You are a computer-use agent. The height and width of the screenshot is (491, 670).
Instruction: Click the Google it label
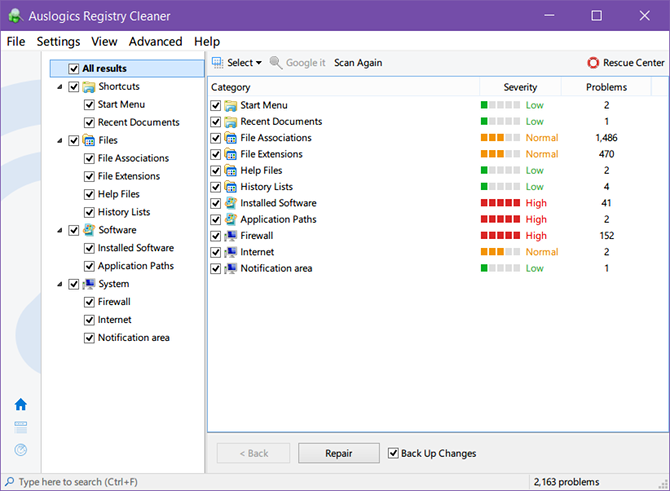(306, 63)
